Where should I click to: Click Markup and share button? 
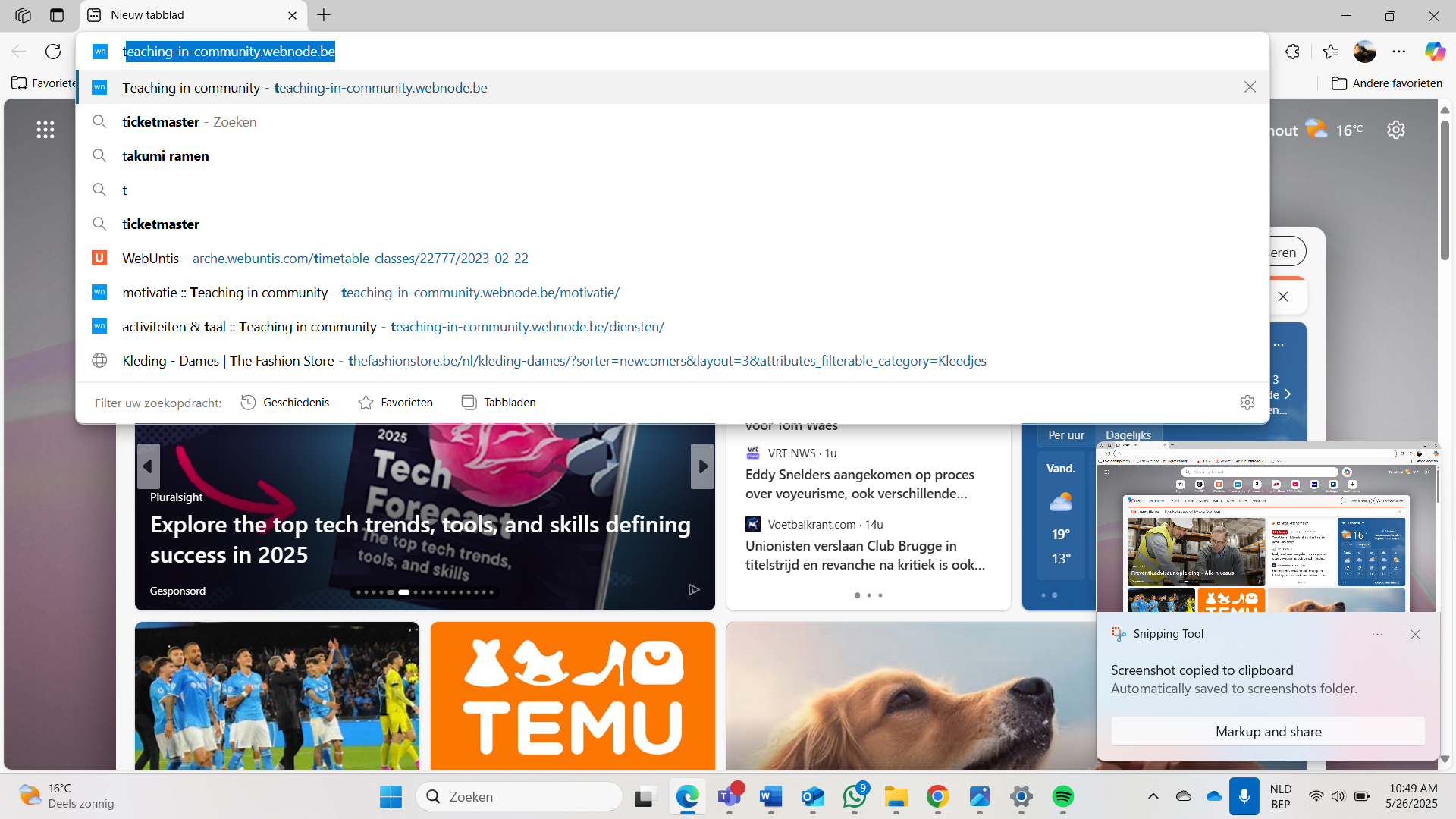pos(1268,732)
